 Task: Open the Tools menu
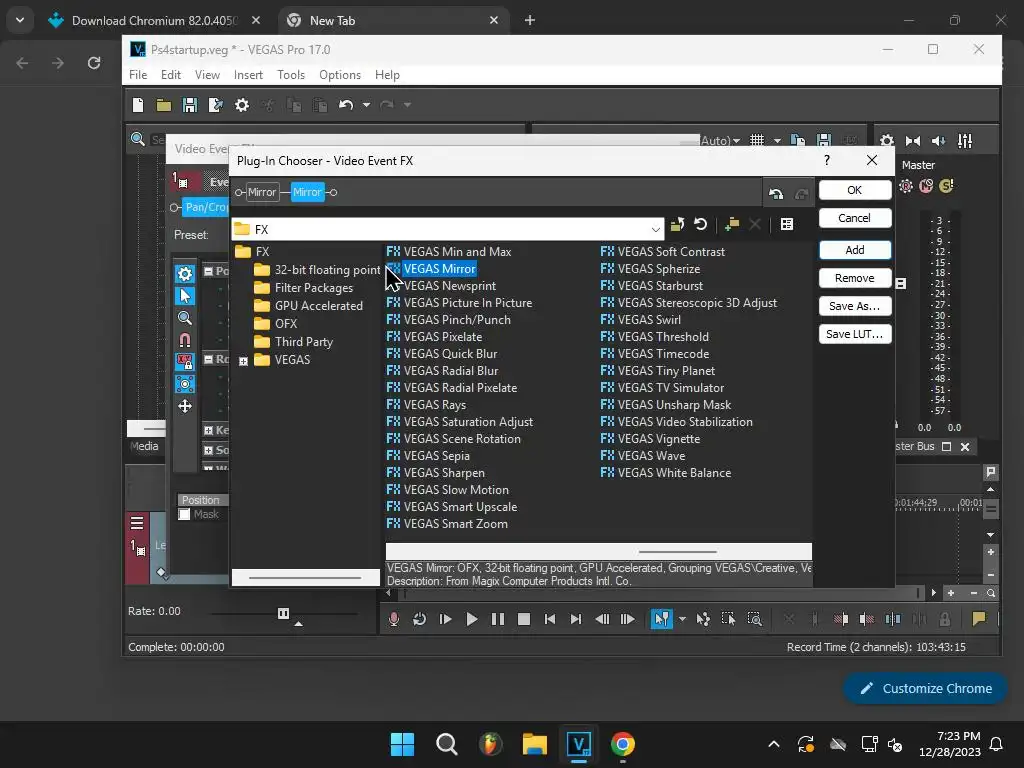click(291, 74)
